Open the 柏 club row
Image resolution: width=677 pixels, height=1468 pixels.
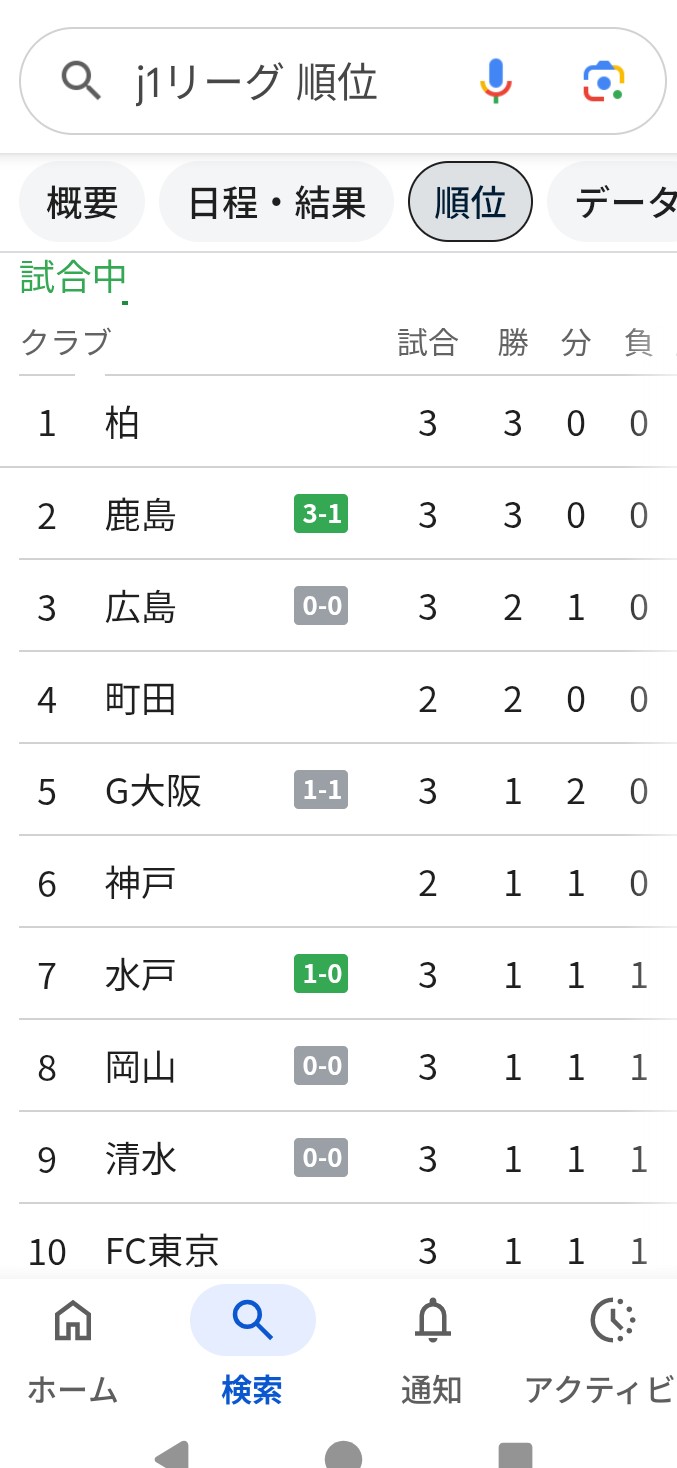(338, 423)
